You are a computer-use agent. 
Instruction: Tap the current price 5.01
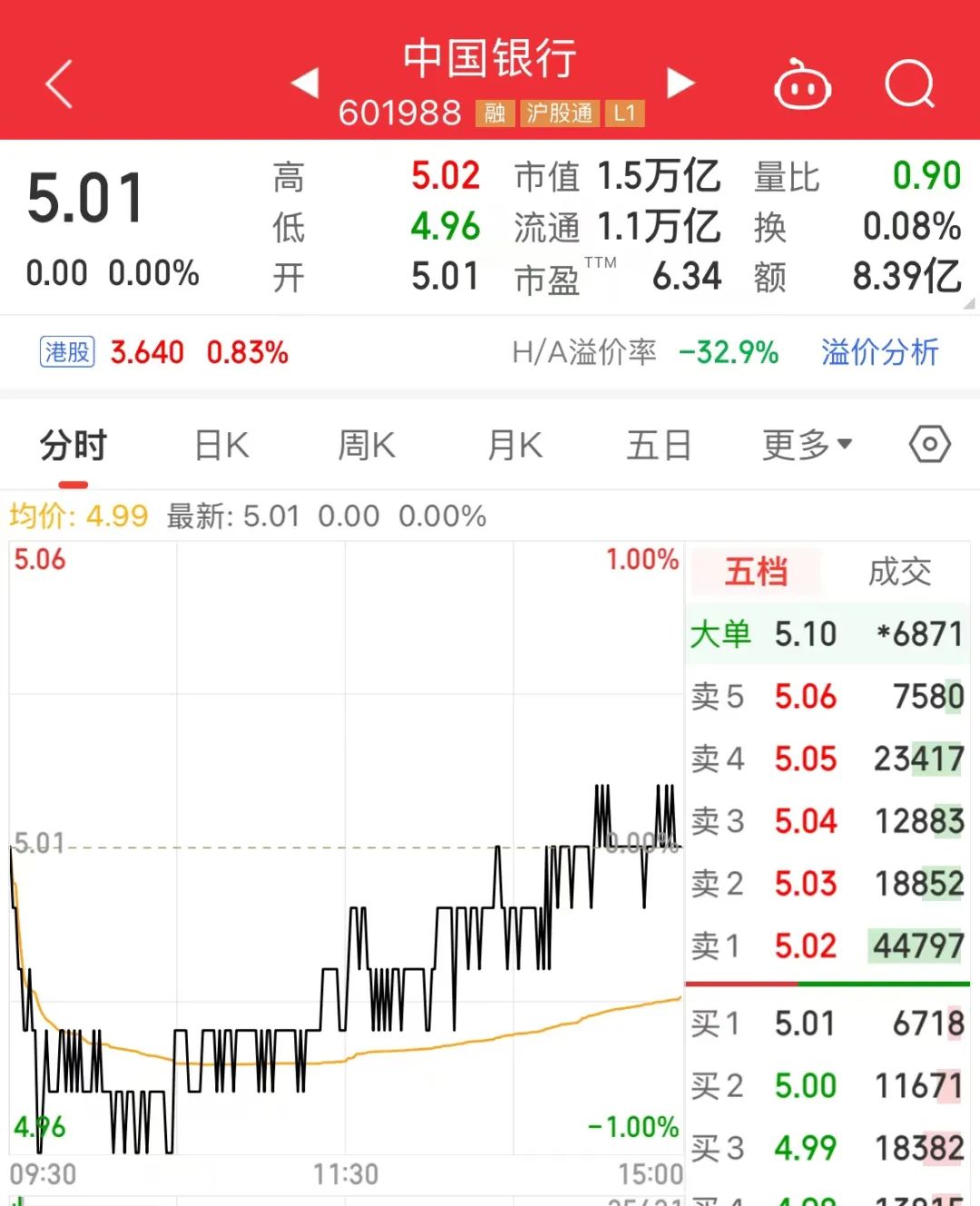point(86,198)
